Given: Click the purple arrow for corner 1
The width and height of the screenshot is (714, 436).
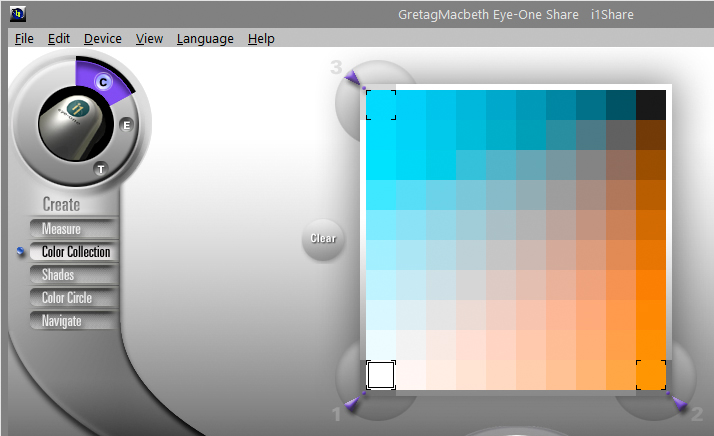Looking at the screenshot, I should 352,403.
